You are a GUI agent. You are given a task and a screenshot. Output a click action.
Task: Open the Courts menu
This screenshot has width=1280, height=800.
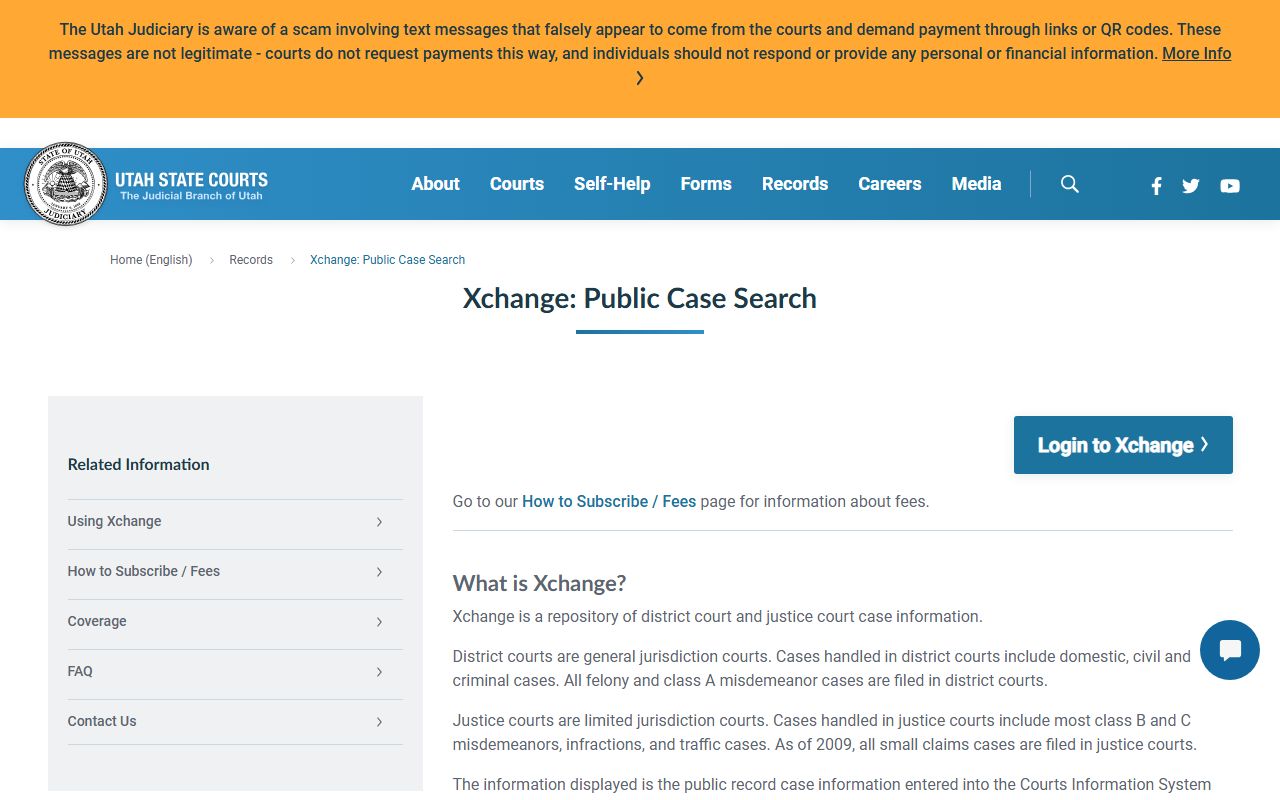[517, 184]
